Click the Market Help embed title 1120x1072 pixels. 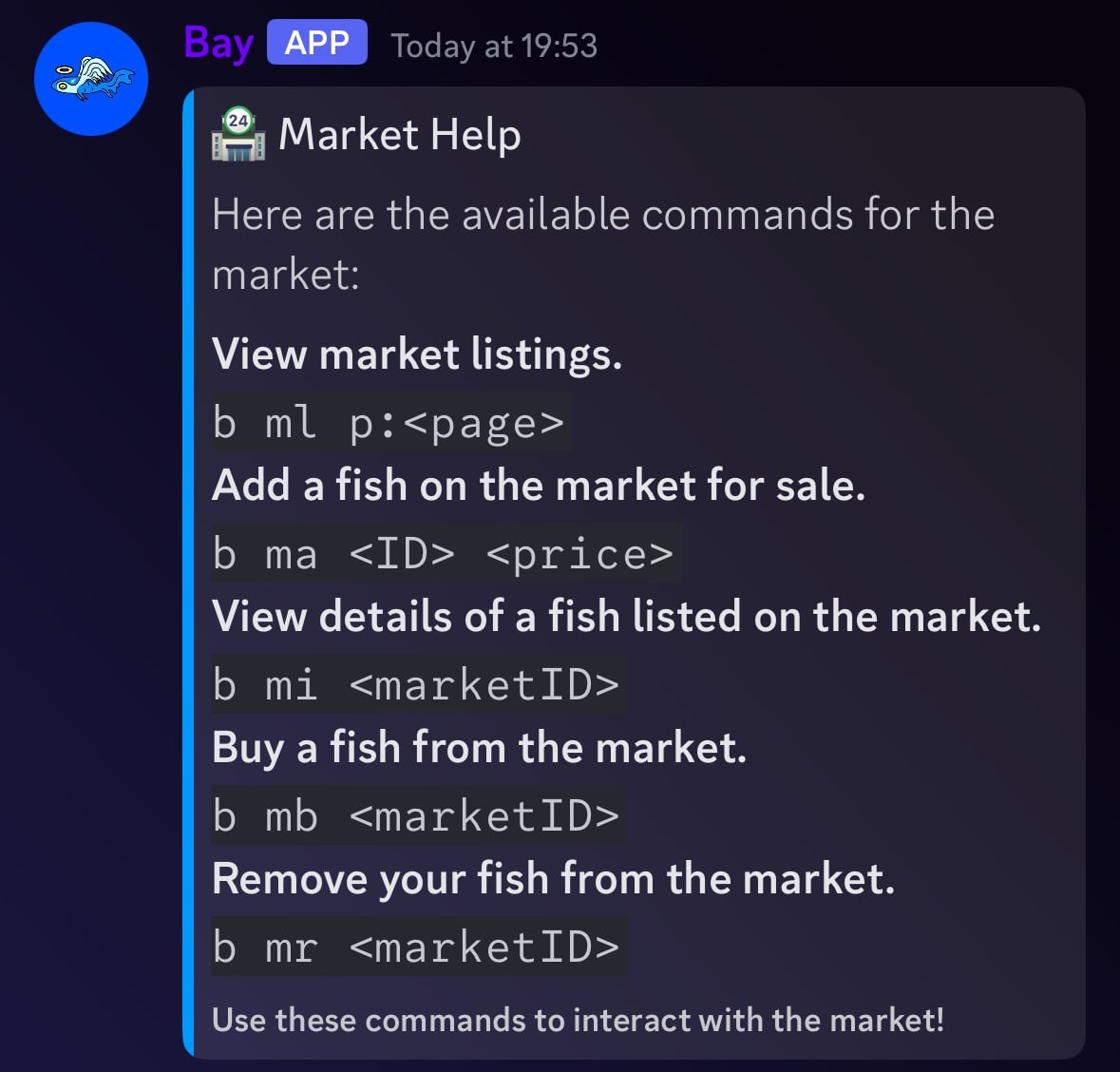(400, 134)
